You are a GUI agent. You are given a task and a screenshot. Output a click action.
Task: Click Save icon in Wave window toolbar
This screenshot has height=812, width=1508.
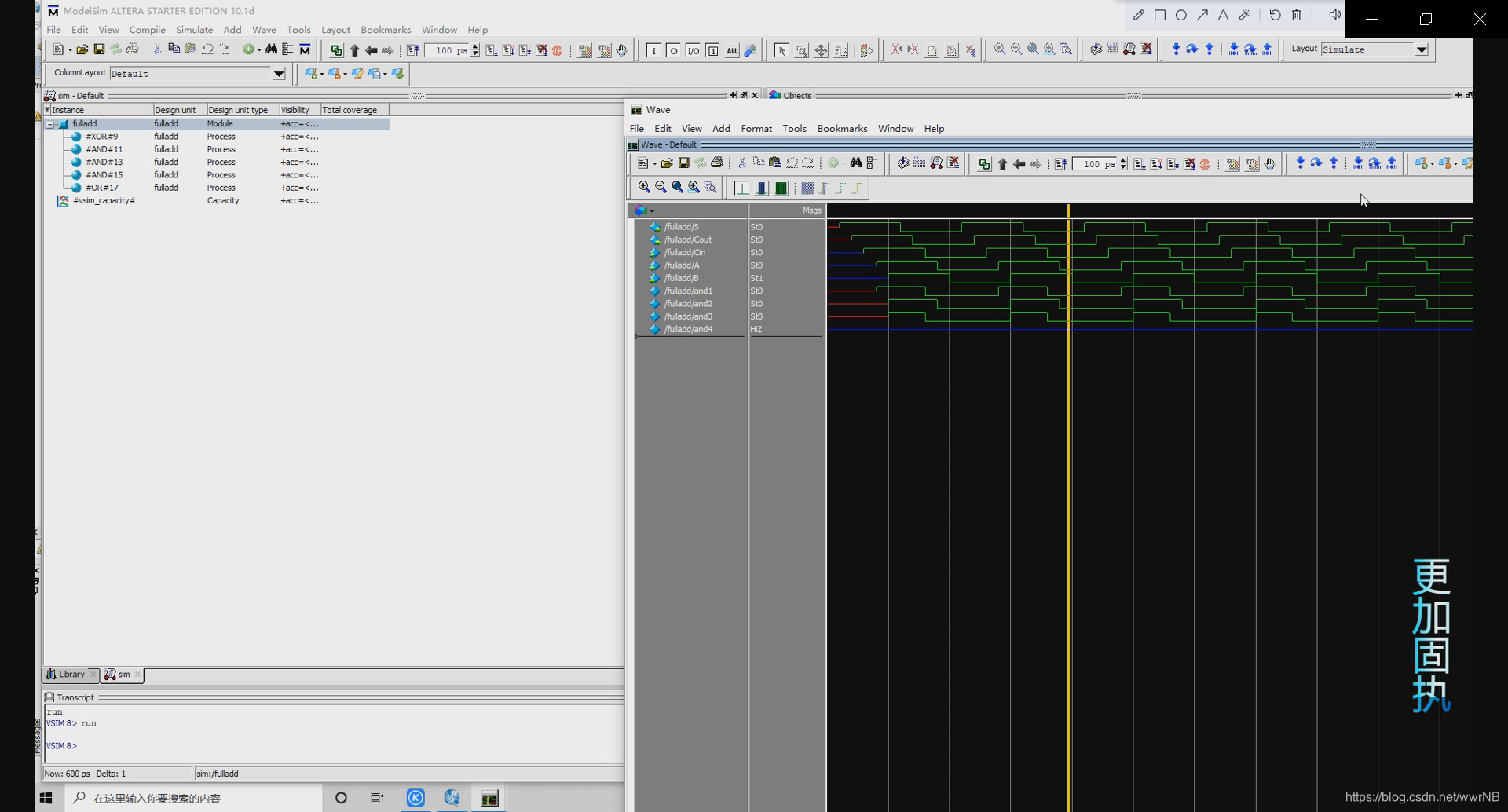(x=684, y=163)
